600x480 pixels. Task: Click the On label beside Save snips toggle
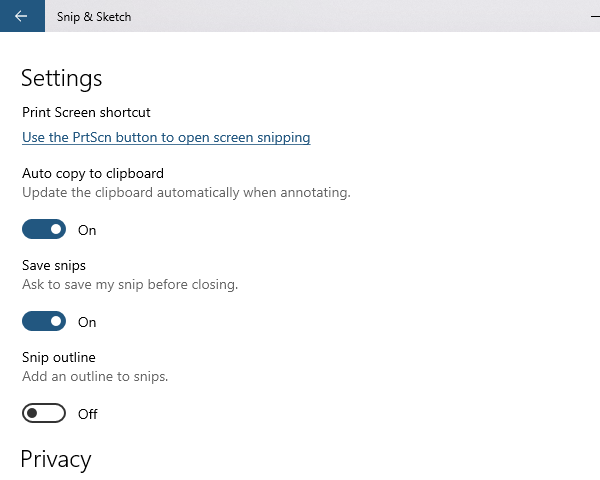[x=87, y=322]
